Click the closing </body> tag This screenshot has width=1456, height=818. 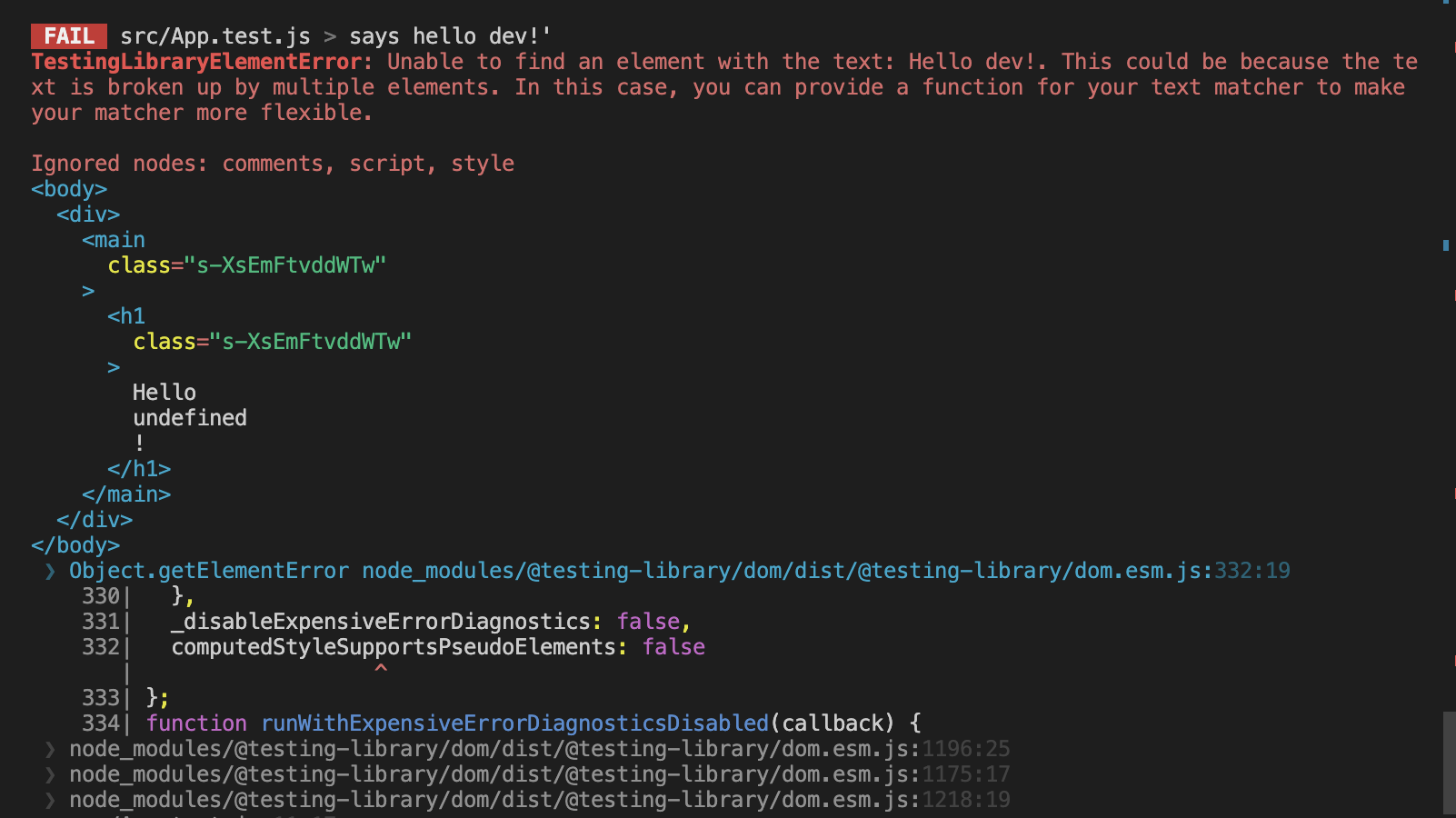[x=75, y=545]
